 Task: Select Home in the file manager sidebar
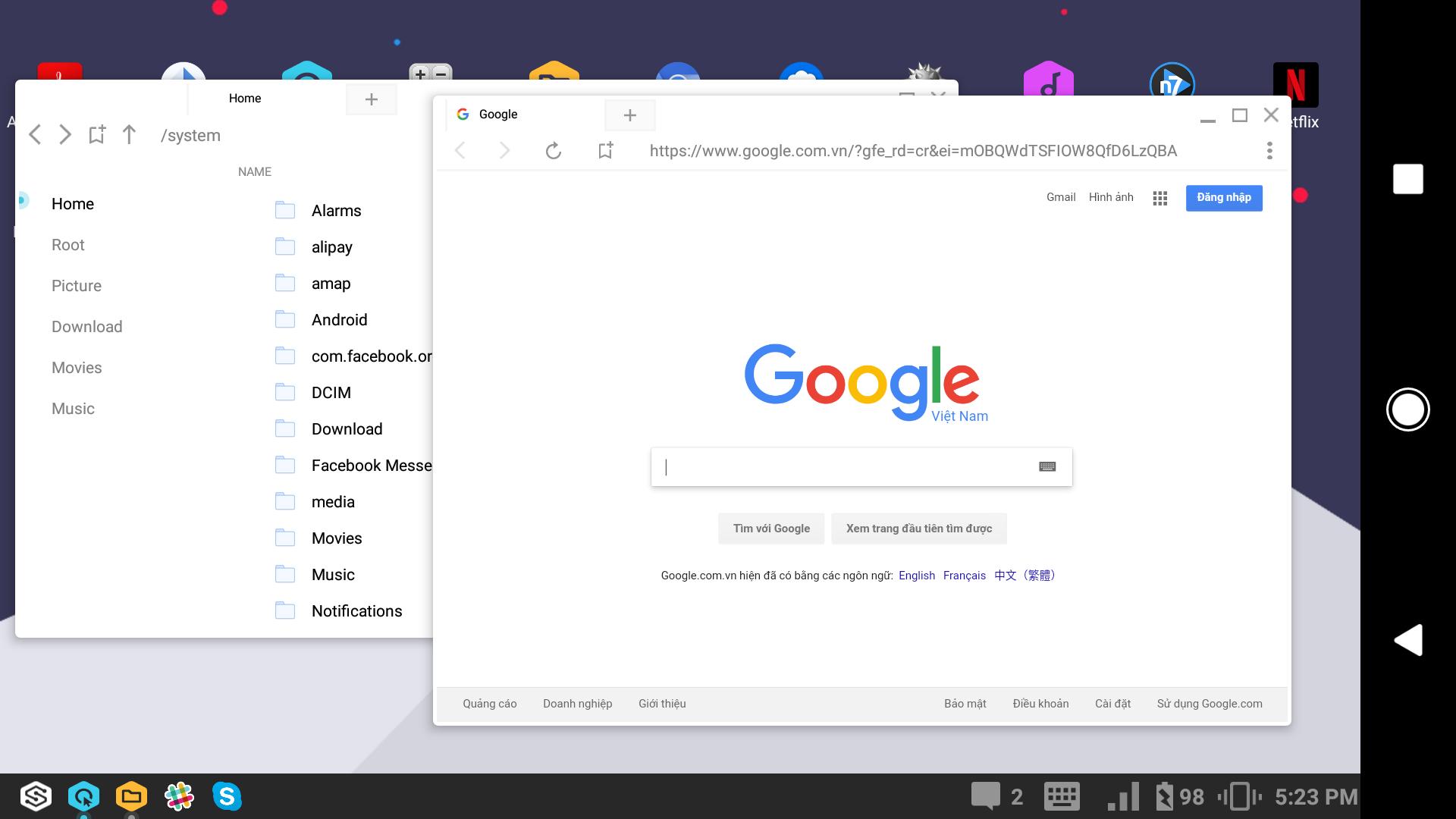(x=73, y=204)
